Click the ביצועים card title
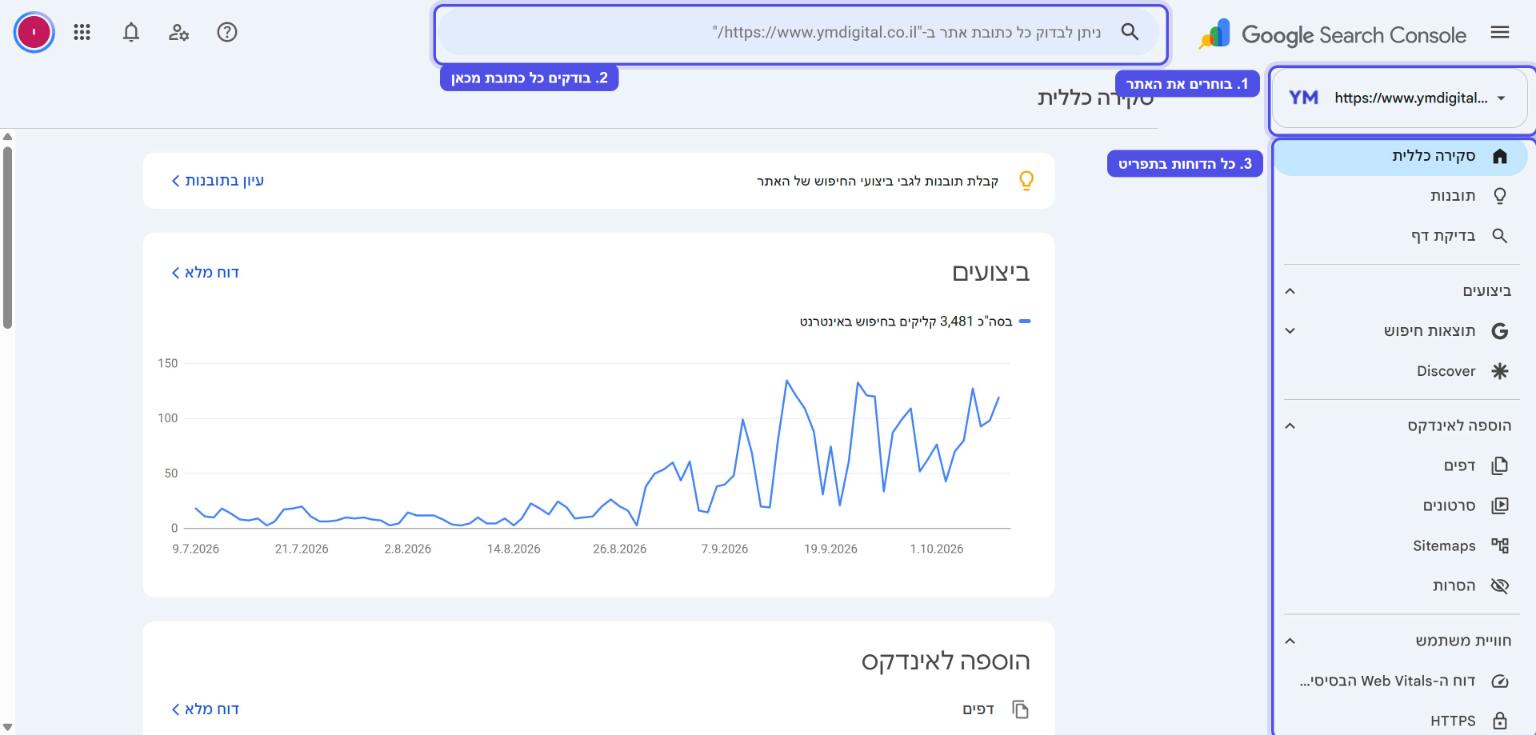 [990, 273]
